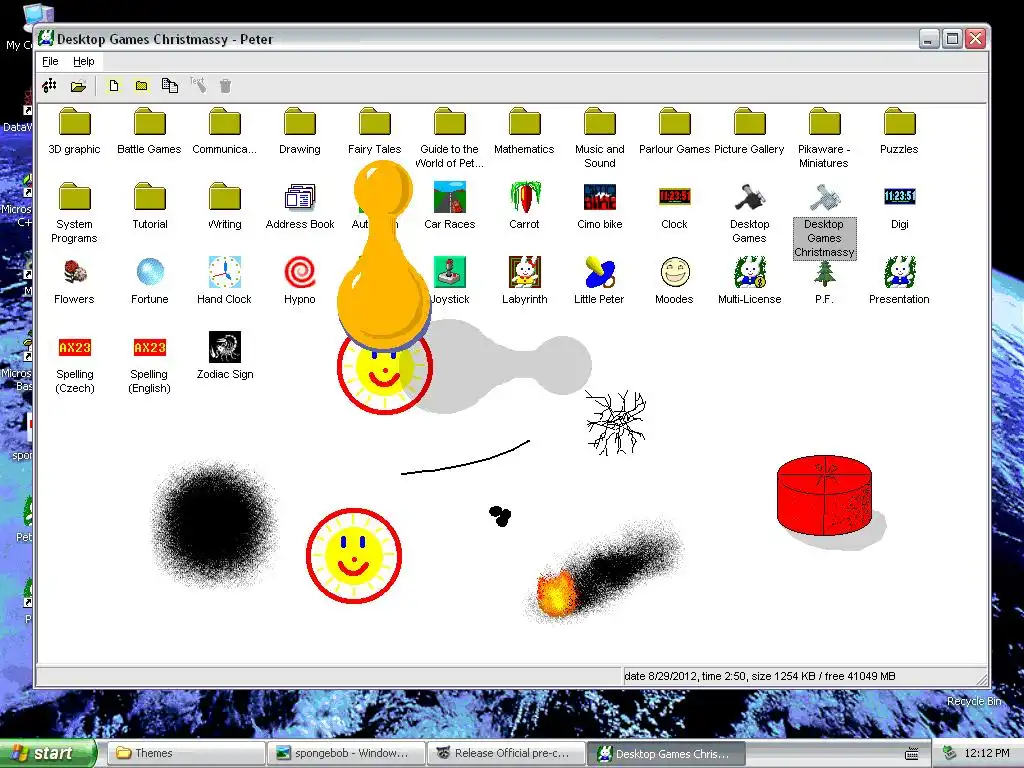The image size is (1024, 768).
Task: Open the File menu
Action: point(50,61)
